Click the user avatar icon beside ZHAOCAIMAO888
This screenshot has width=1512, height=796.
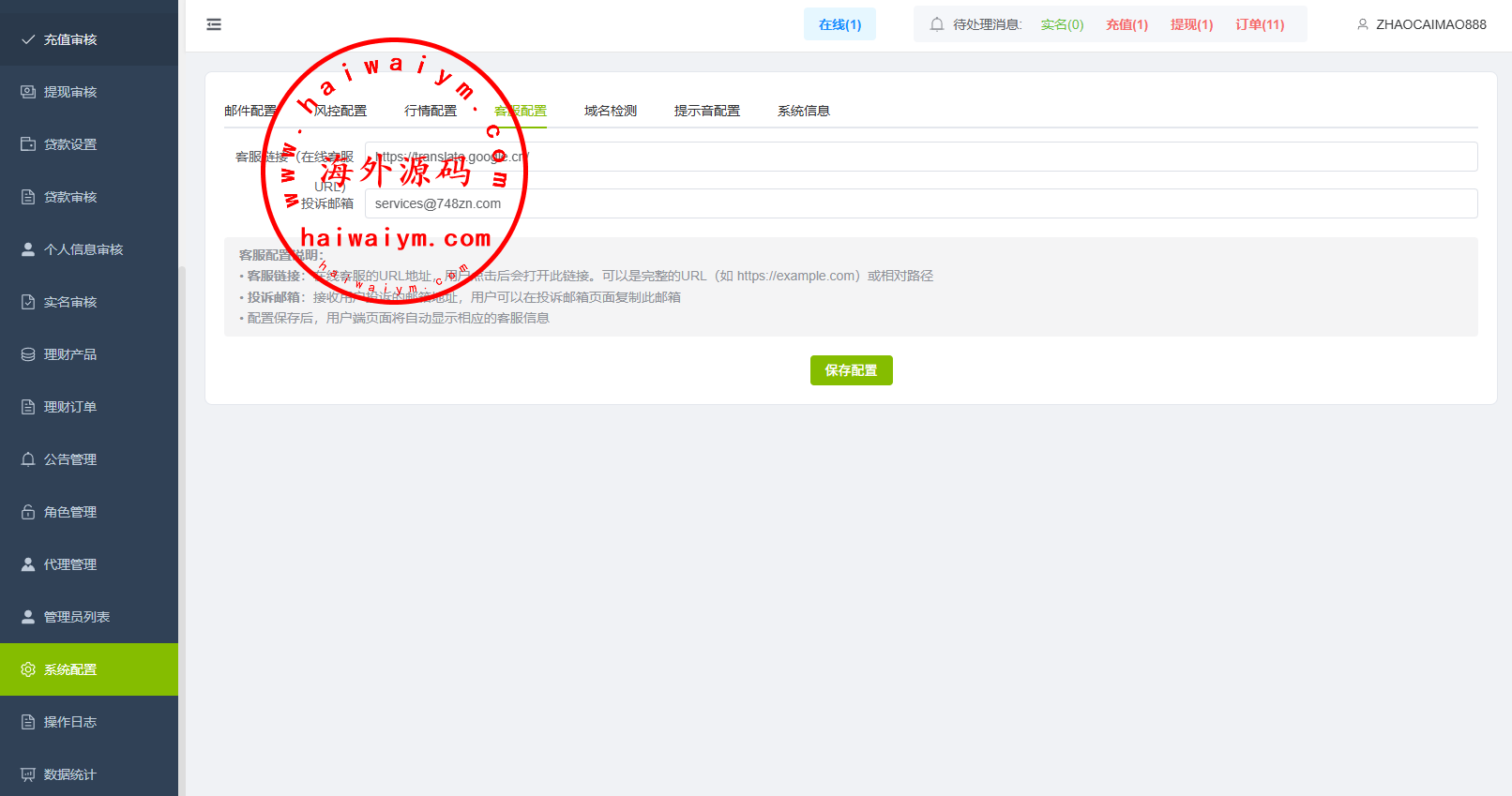click(1362, 24)
